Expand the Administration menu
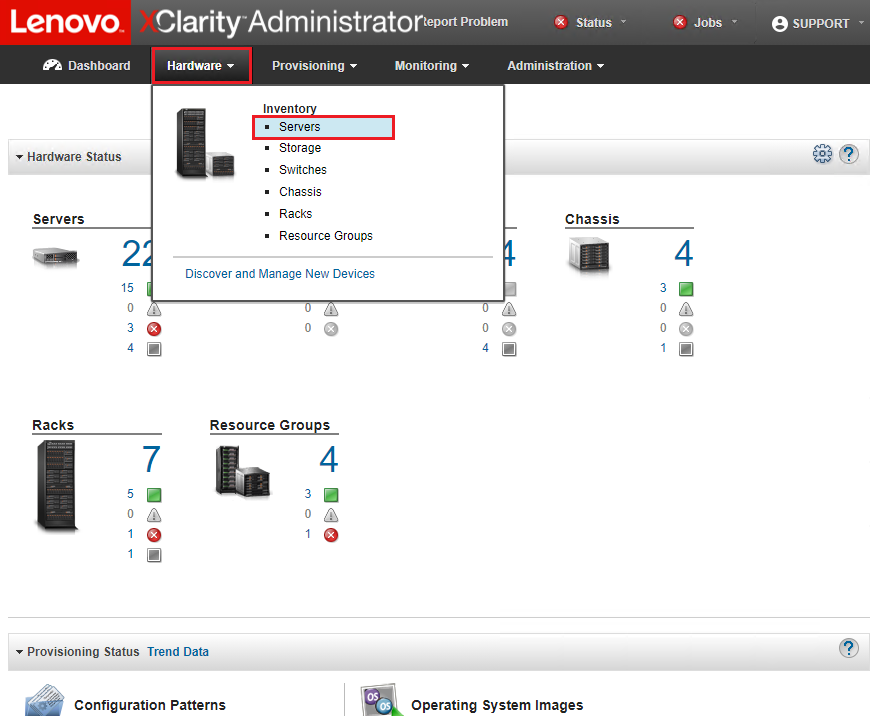The image size is (870, 723). coord(555,65)
